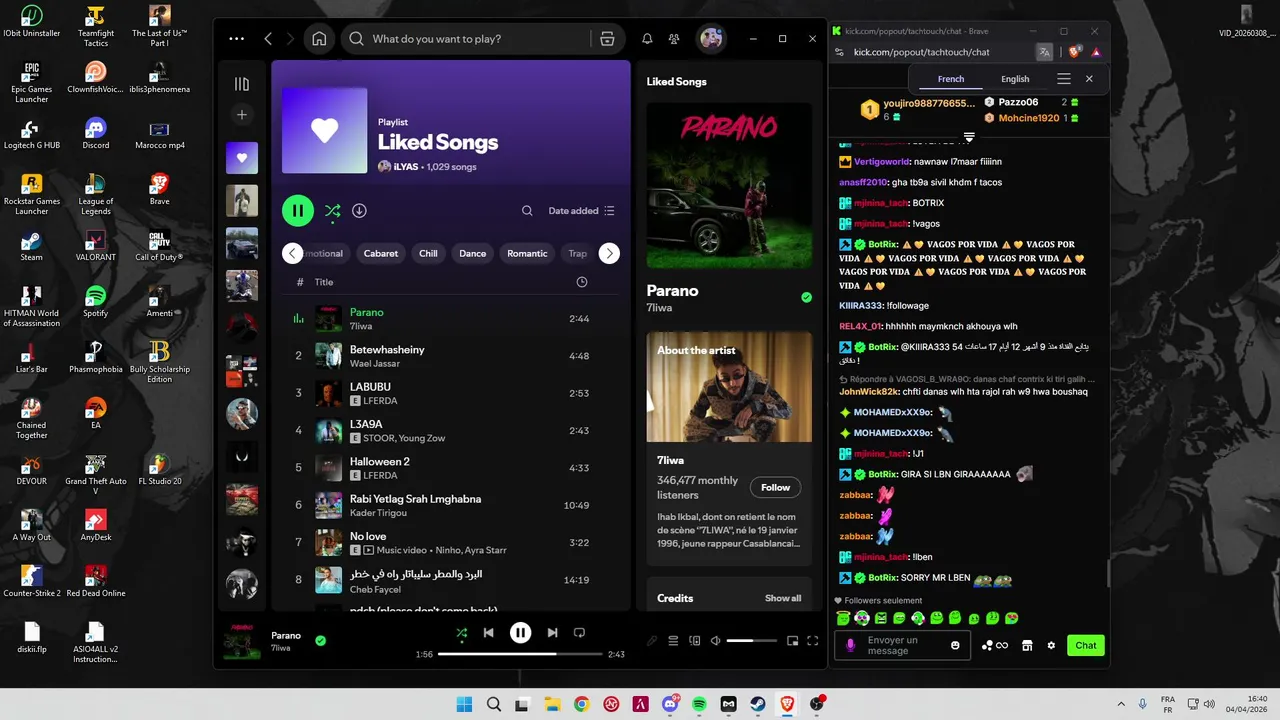The width and height of the screenshot is (1280, 720).
Task: Open emoji picker in Kick chat
Action: 955,646
